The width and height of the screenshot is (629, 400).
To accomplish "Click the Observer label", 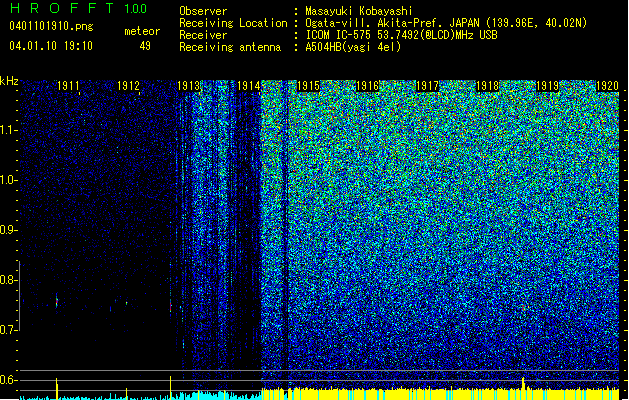I will click(203, 11).
